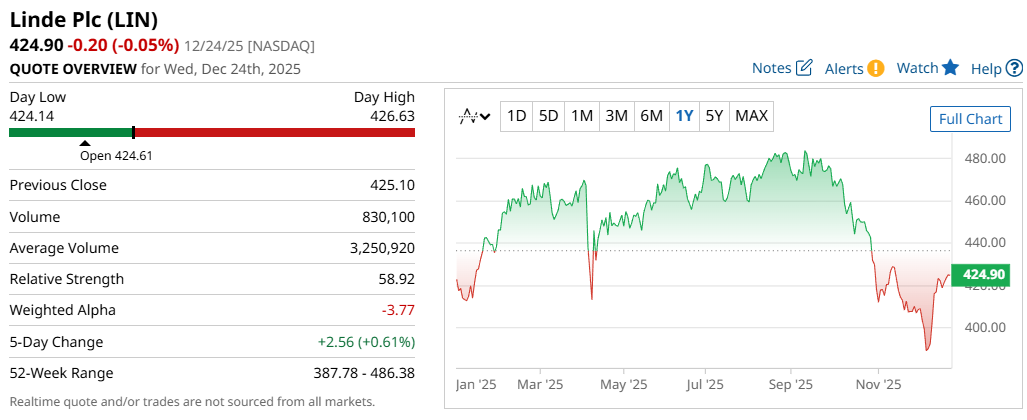Open the Full Chart button
The image size is (1027, 420).
969,119
